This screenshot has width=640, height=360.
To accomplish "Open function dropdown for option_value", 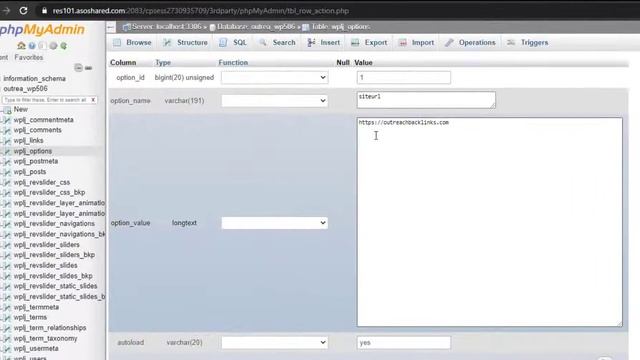I will coord(274,223).
